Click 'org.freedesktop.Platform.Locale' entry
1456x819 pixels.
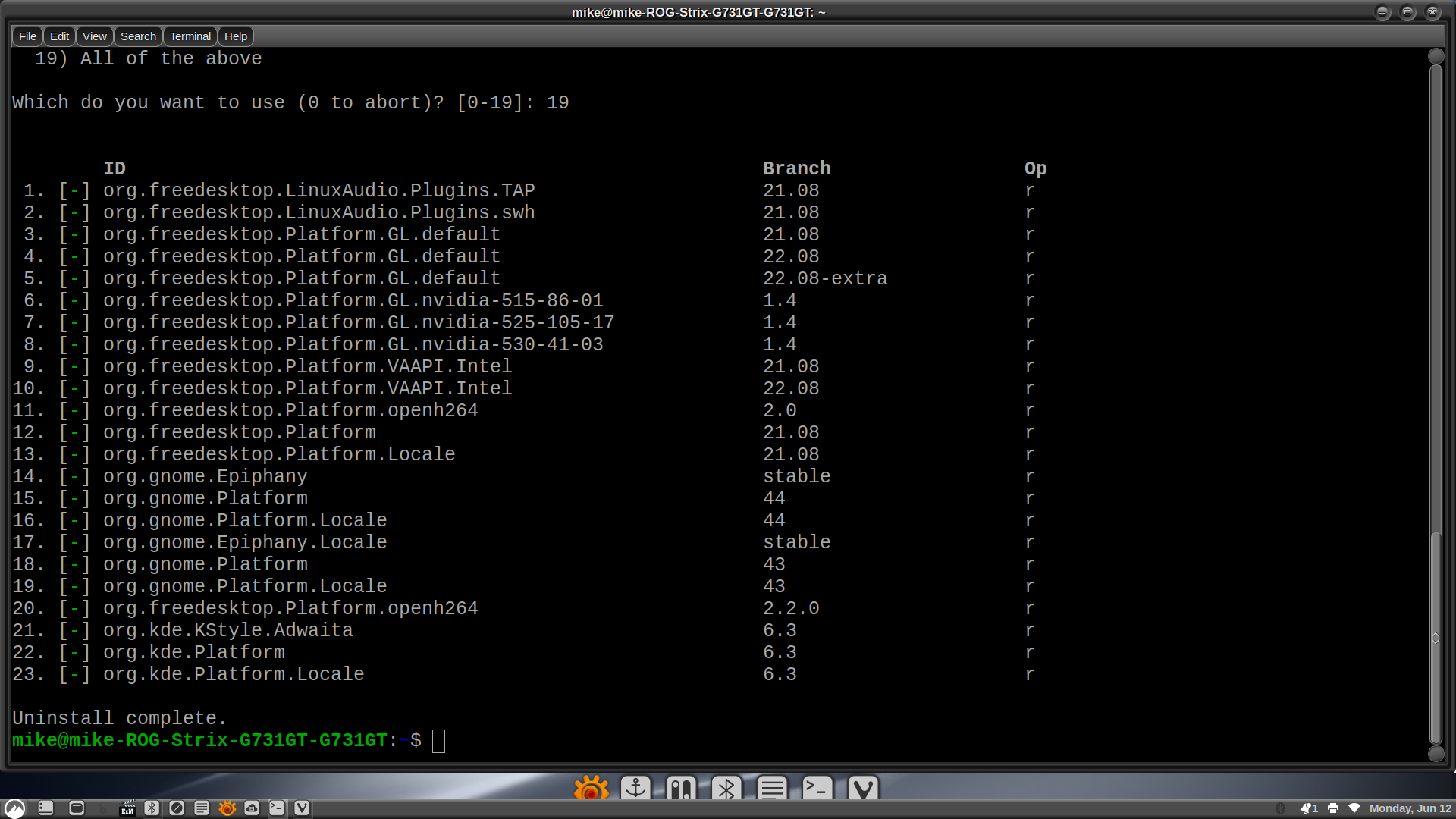click(x=279, y=454)
